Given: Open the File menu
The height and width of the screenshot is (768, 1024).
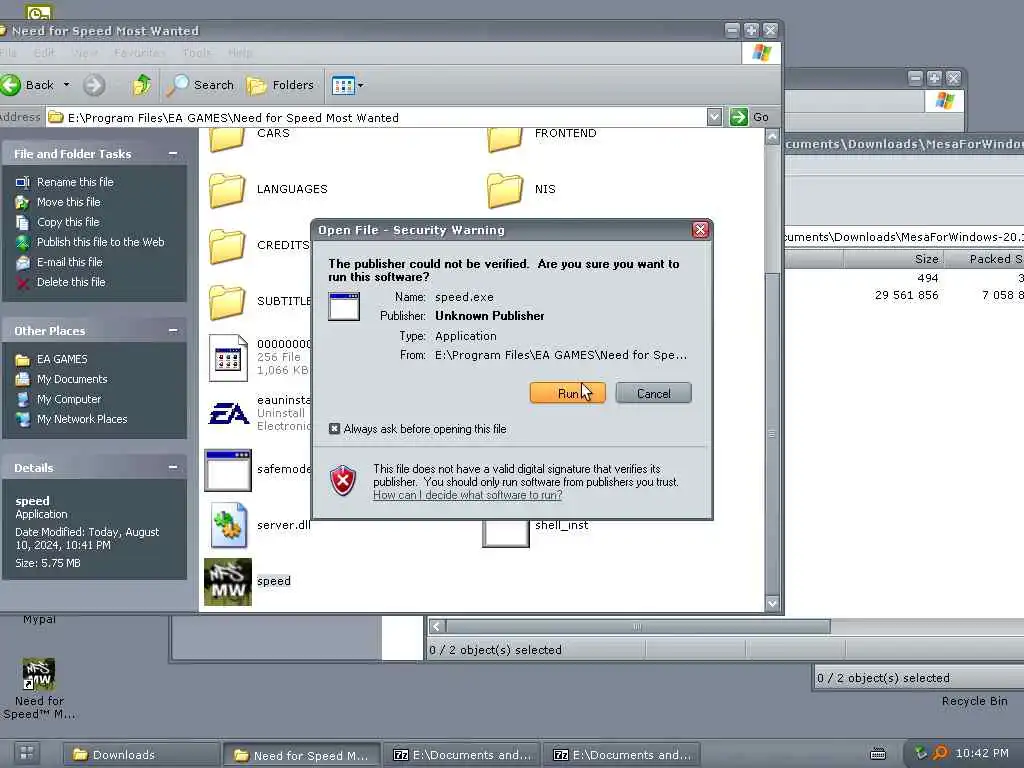Looking at the screenshot, I should 8,53.
